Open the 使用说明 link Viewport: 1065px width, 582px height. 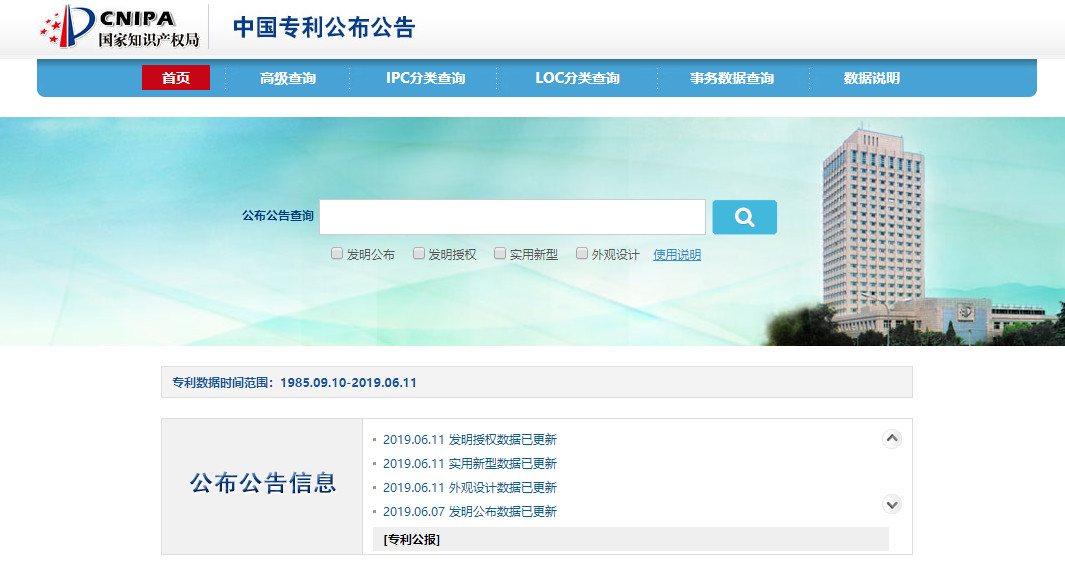click(x=677, y=255)
